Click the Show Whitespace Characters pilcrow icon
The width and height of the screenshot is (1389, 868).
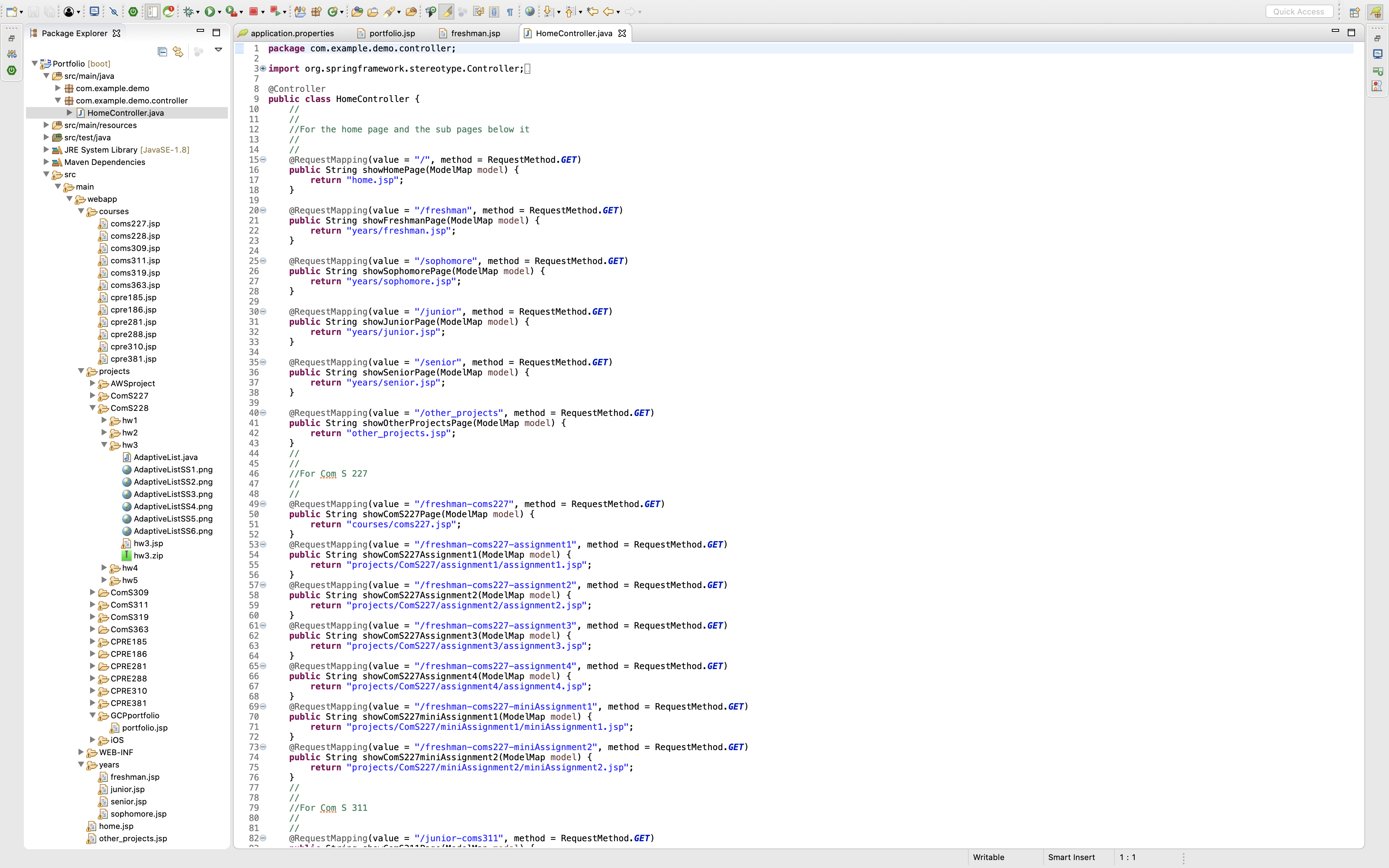coord(510,12)
